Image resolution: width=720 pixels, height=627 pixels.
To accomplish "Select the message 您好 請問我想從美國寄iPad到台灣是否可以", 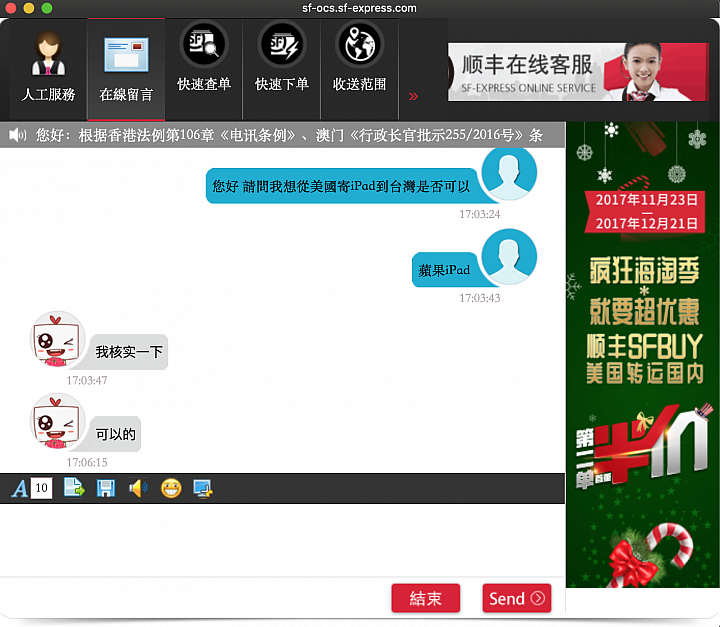I will point(342,186).
